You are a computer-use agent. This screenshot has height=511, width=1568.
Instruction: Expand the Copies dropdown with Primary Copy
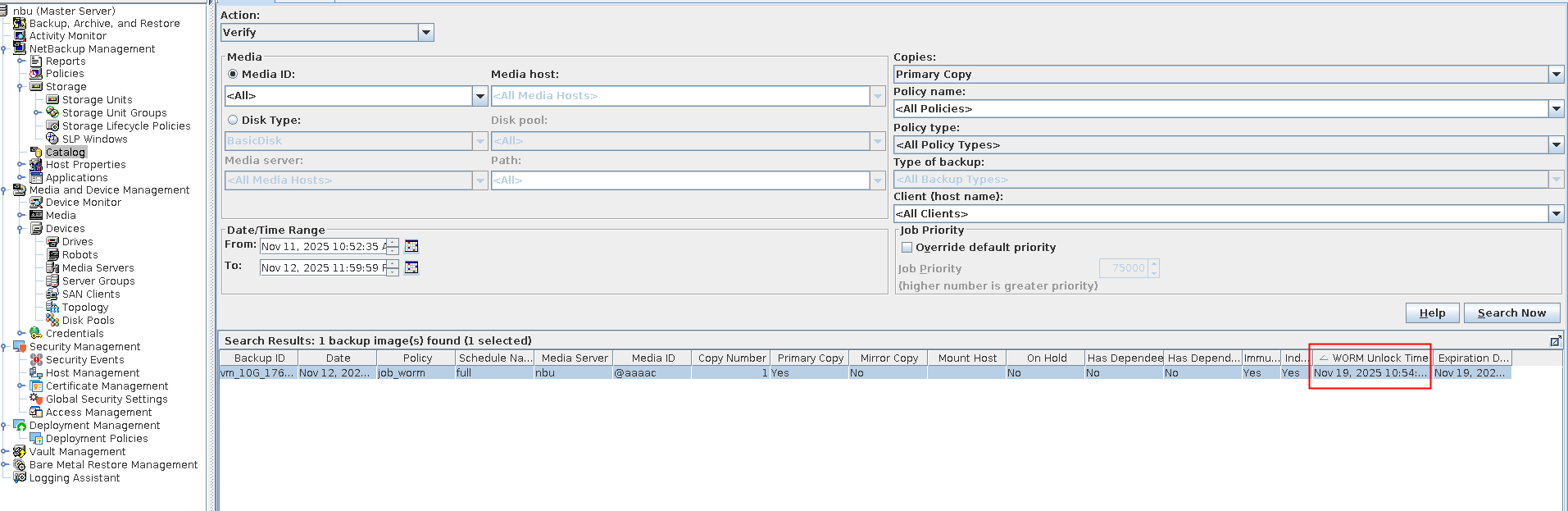[x=1556, y=75]
